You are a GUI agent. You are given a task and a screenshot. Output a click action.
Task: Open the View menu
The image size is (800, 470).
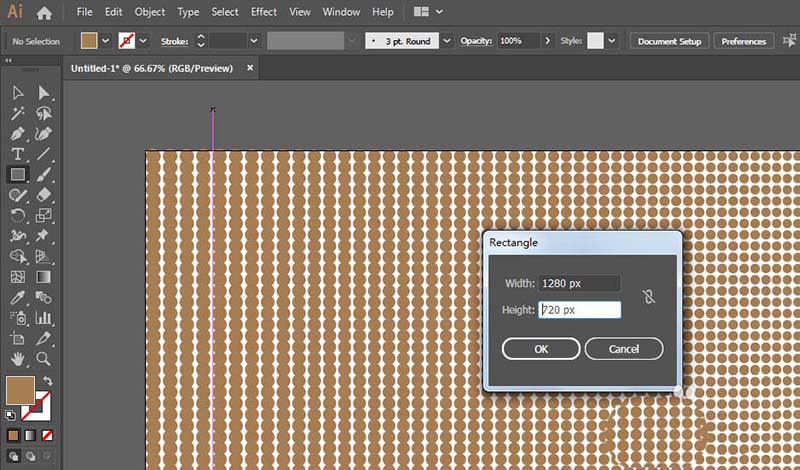299,12
